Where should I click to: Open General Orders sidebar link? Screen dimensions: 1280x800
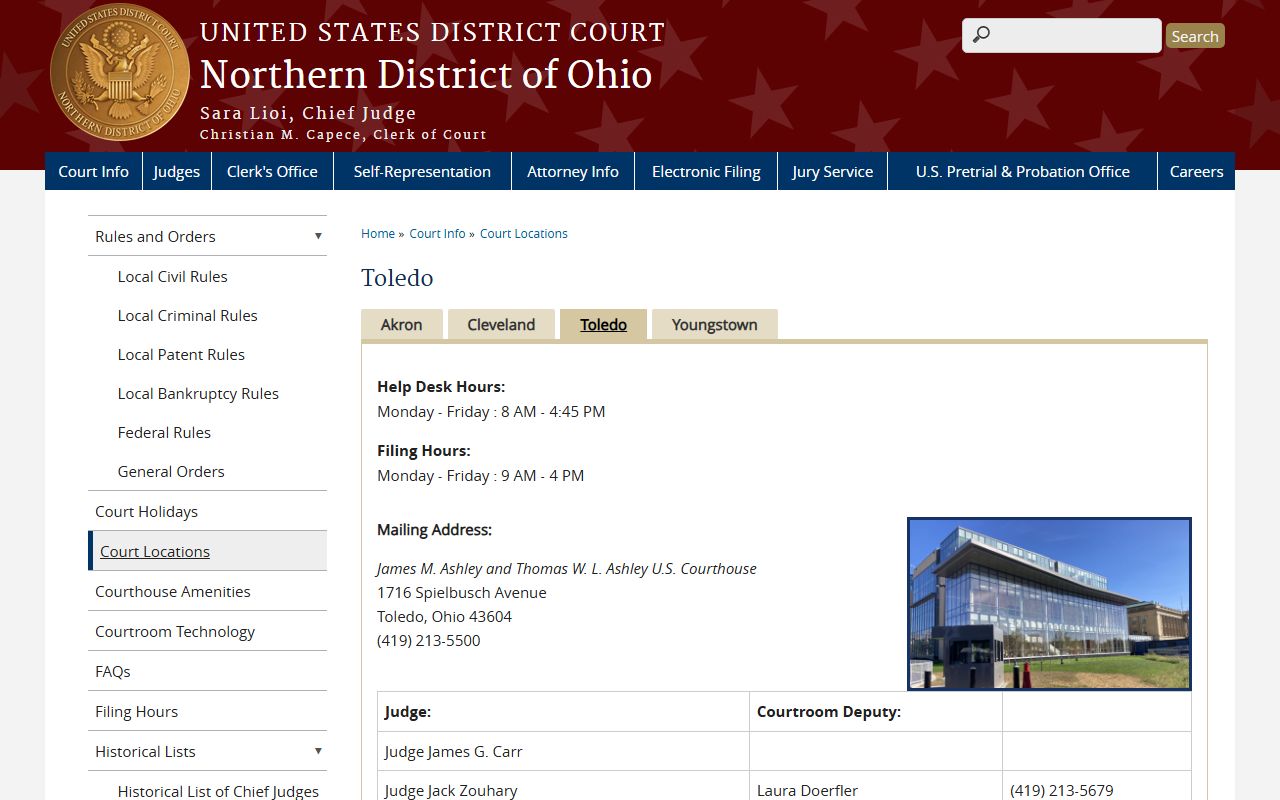pos(171,471)
